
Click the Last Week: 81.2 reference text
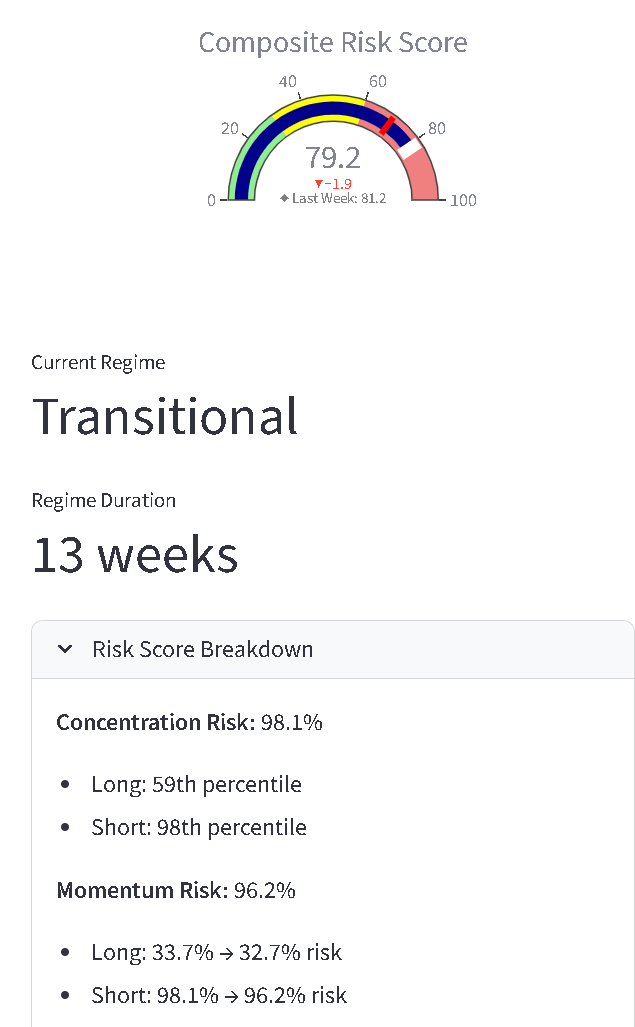coord(339,198)
